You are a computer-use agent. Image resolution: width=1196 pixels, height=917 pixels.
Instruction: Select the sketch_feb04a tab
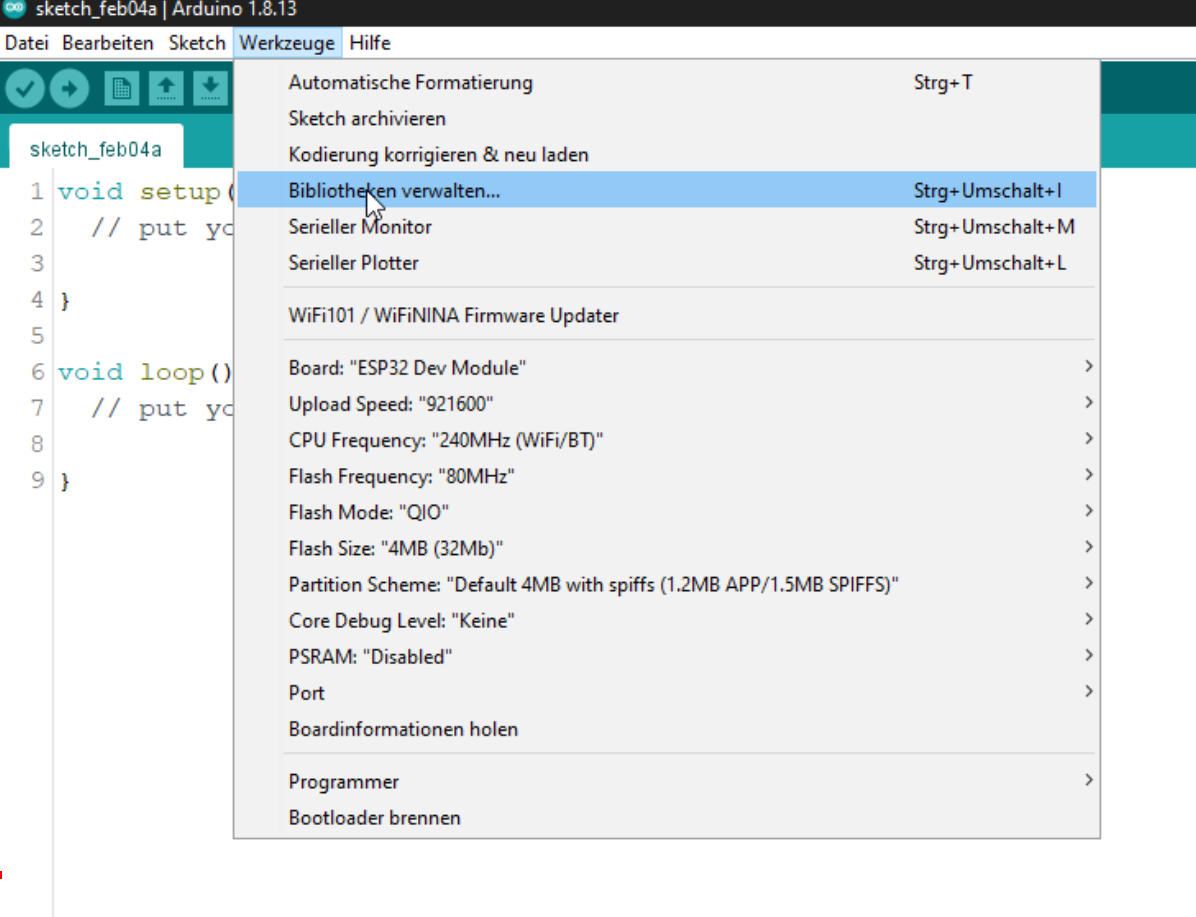click(x=95, y=150)
